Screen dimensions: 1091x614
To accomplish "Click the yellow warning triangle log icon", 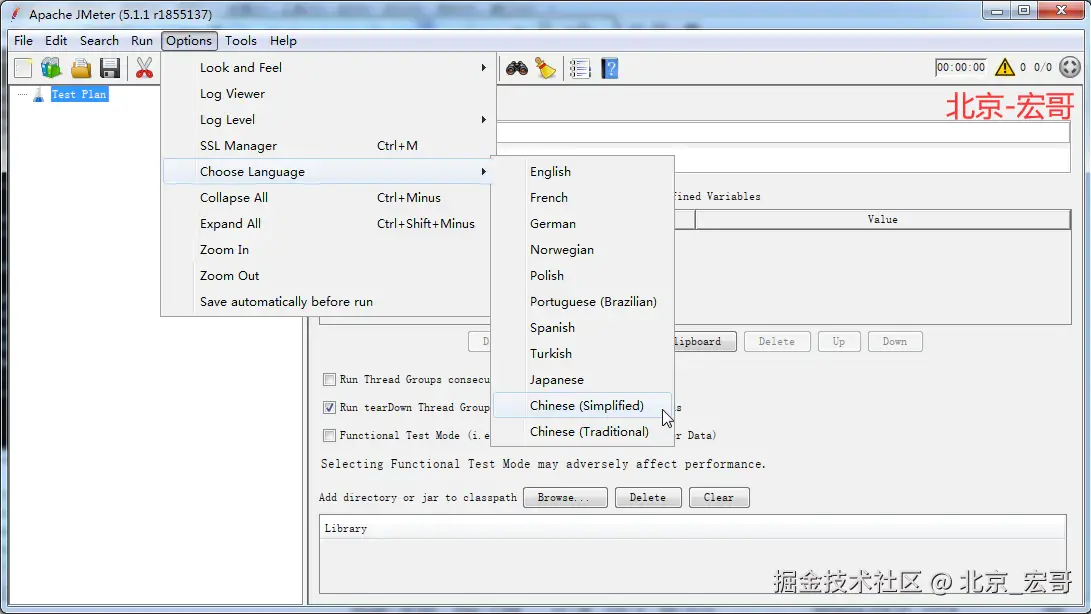I will pyautogui.click(x=1005, y=68).
